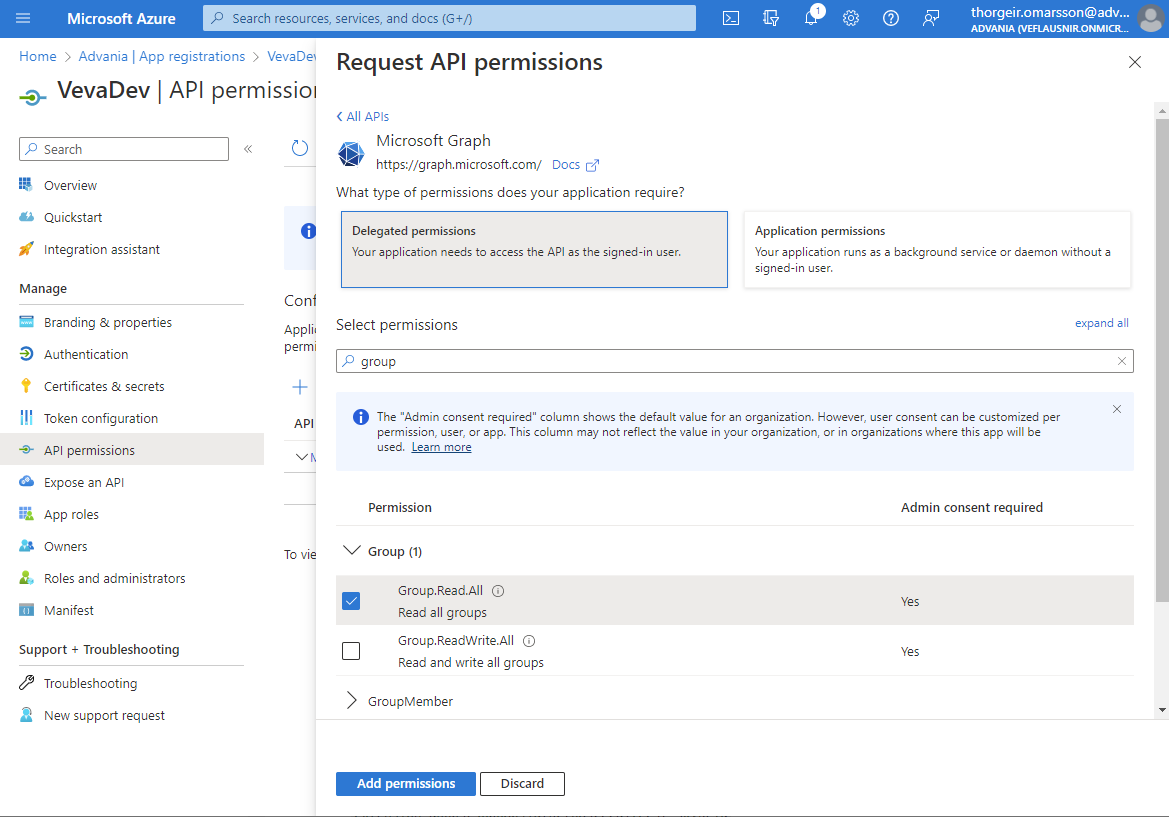Click the Discard button
The image size is (1169, 817).
point(522,783)
